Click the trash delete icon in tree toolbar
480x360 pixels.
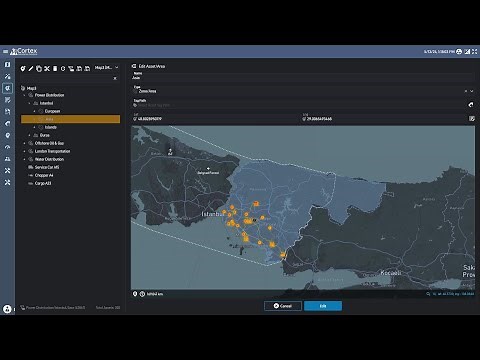pyautogui.click(x=55, y=68)
